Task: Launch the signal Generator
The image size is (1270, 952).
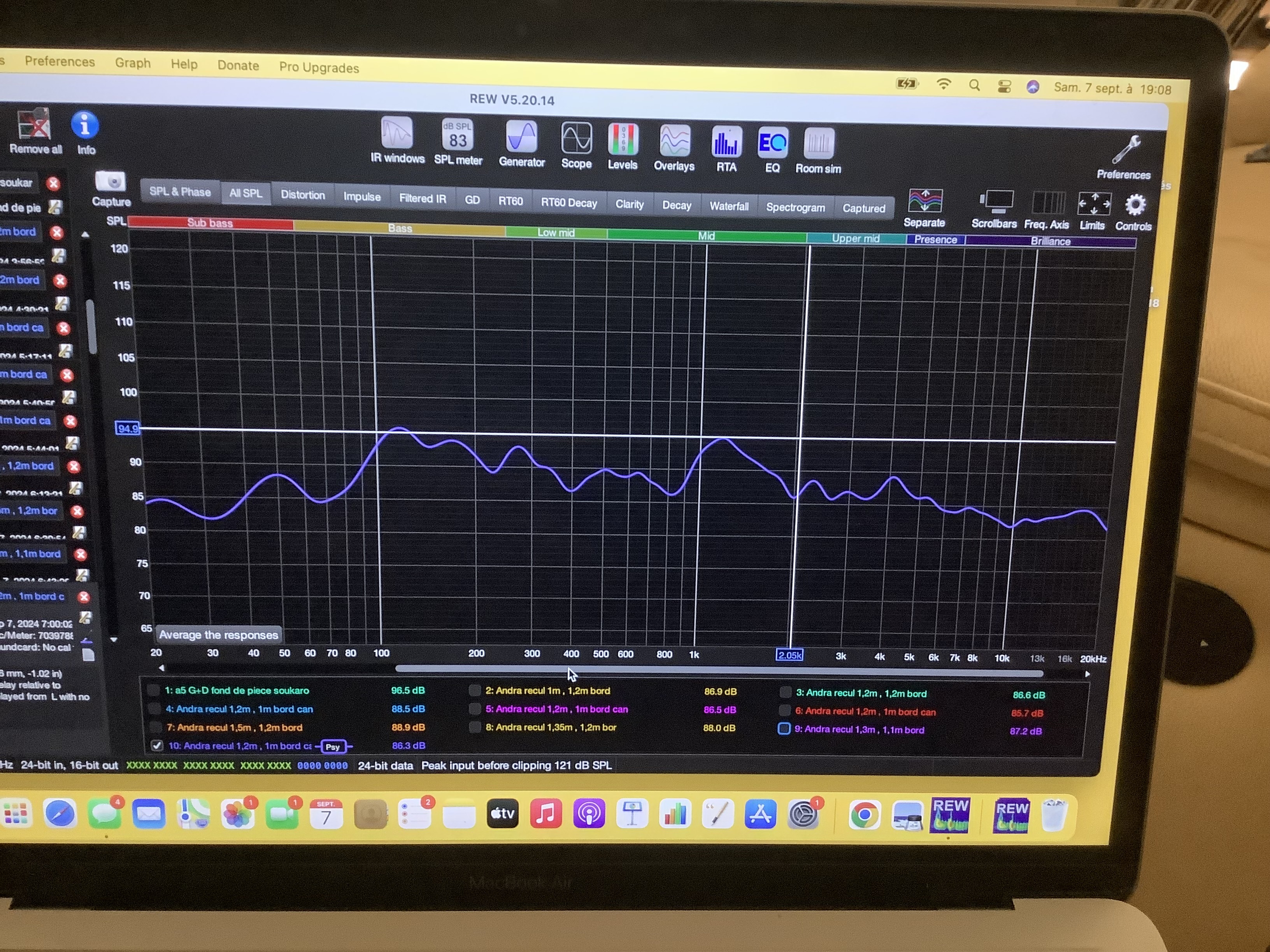Action: pyautogui.click(x=521, y=138)
